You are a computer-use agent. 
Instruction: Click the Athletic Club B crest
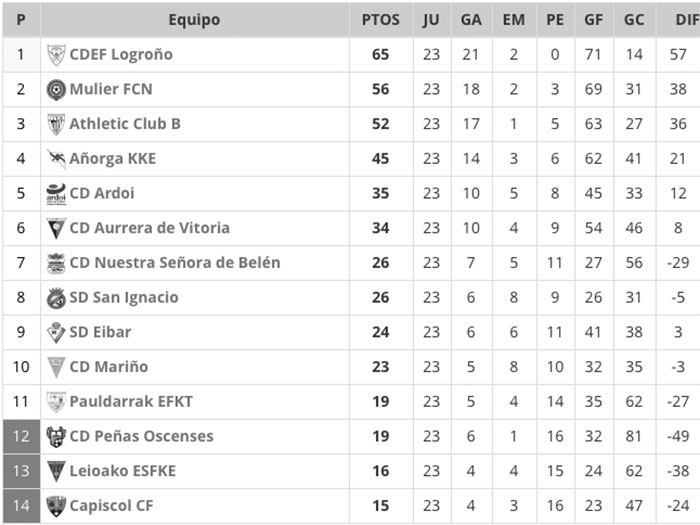click(x=56, y=124)
